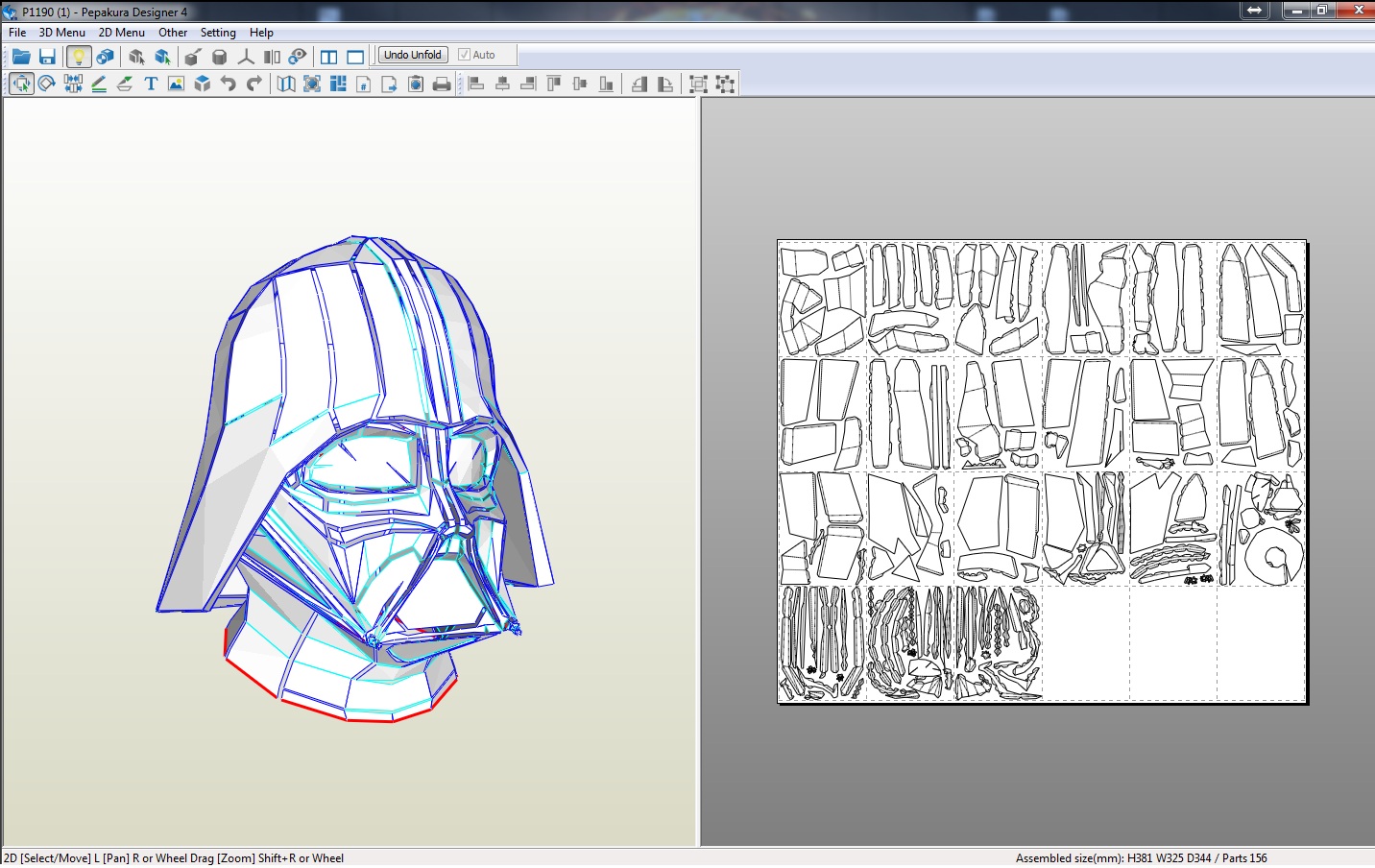This screenshot has height=868, width=1375.
Task: Click the Print icon
Action: click(x=441, y=84)
